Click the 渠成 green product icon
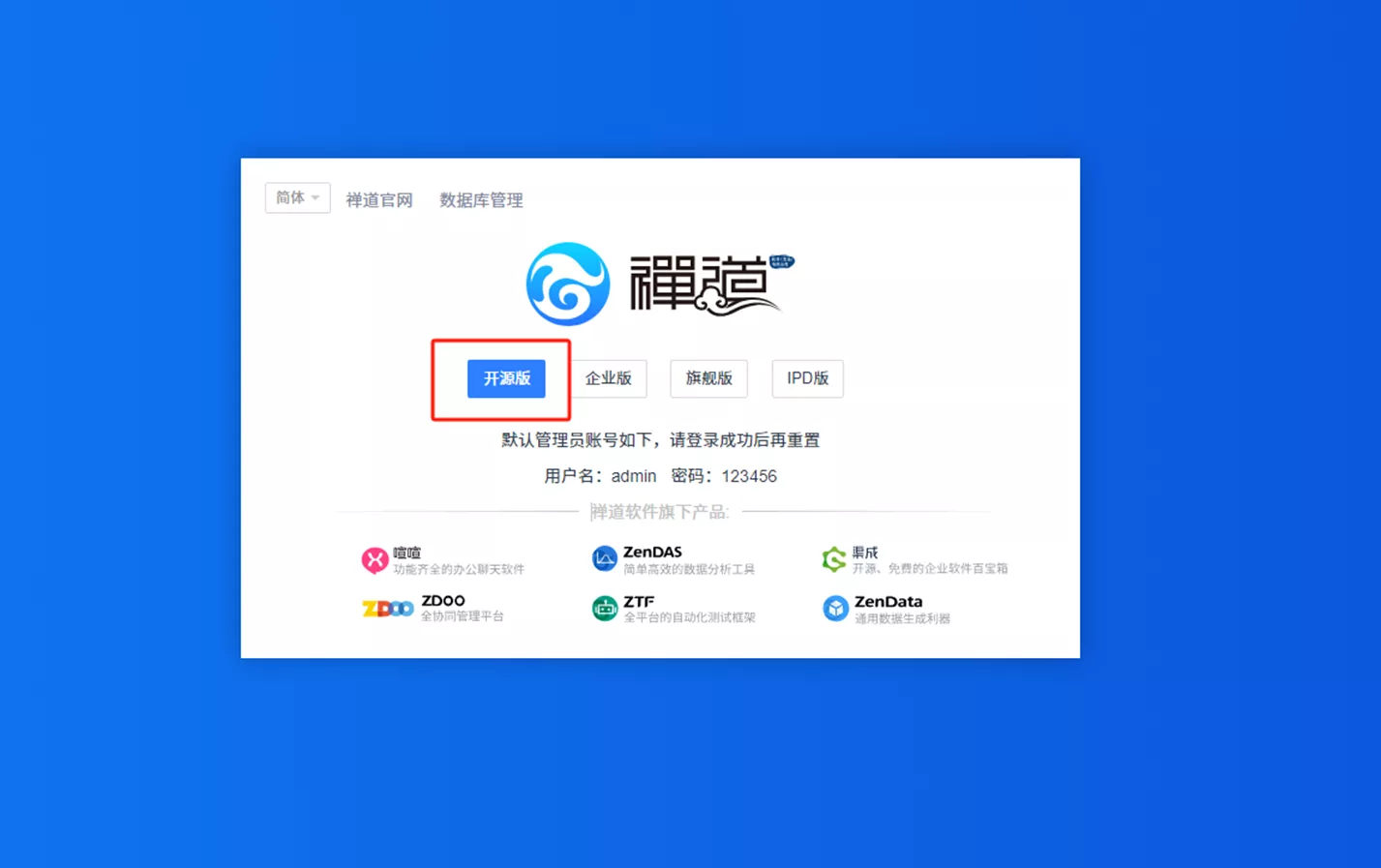 pos(833,558)
